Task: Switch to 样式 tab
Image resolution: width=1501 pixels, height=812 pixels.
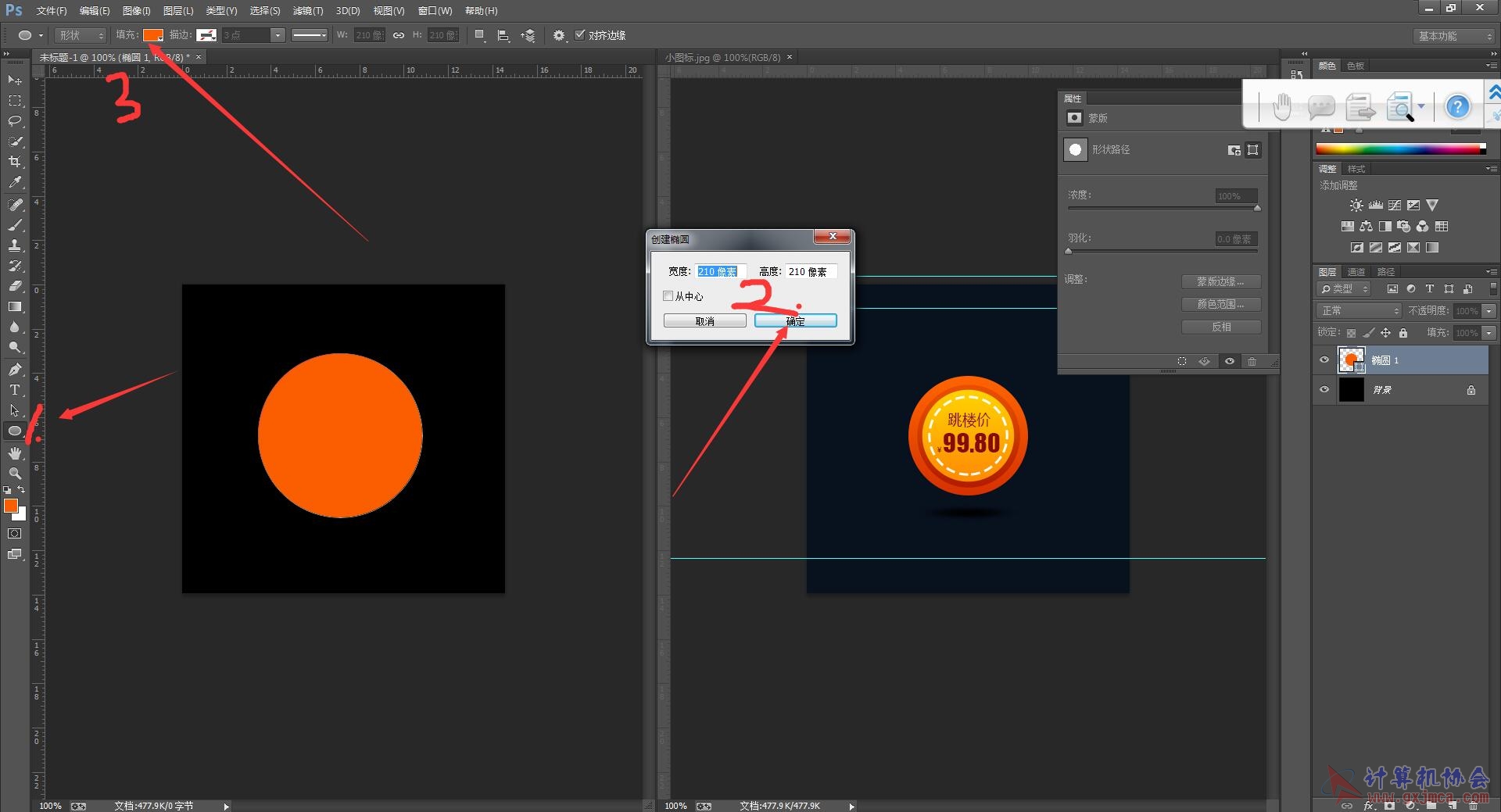Action: pyautogui.click(x=1356, y=169)
